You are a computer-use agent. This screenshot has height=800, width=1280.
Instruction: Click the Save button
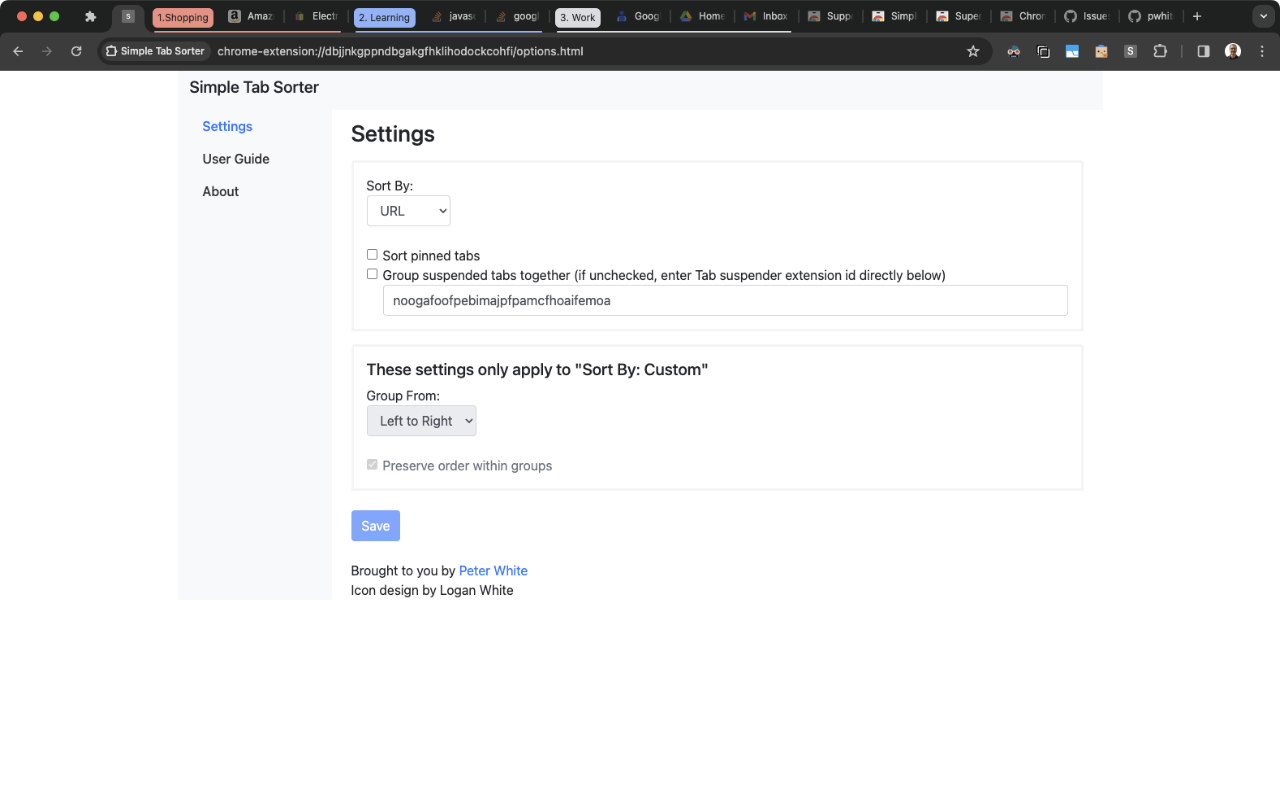click(375, 525)
